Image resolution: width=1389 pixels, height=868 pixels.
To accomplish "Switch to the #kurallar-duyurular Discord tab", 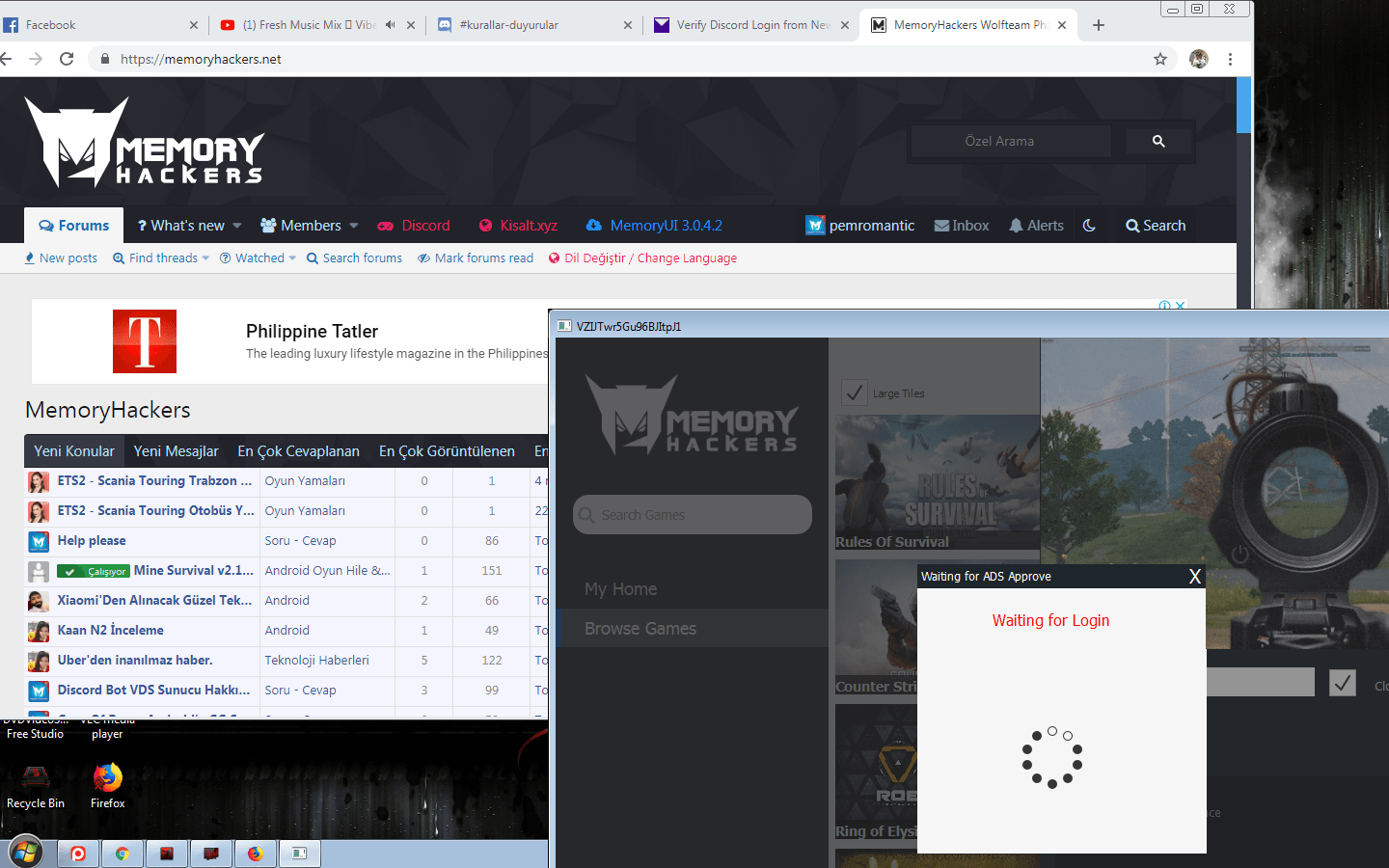I will tap(535, 25).
